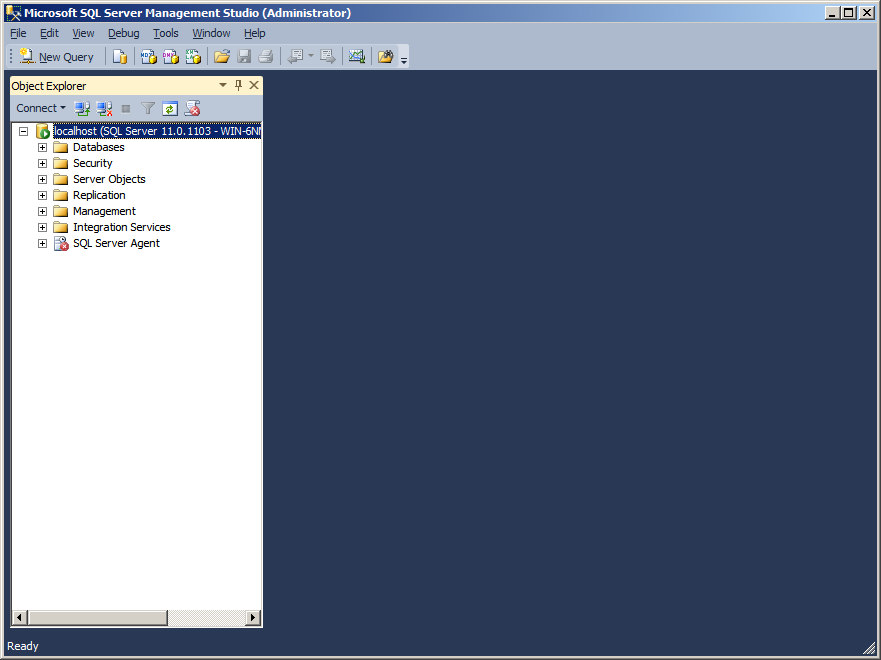
Task: Expand the Integration Services folder
Action: pyautogui.click(x=42, y=227)
